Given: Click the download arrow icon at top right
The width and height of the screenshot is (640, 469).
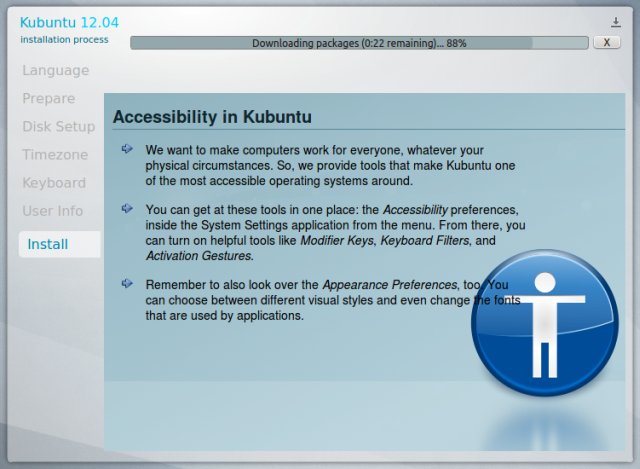Looking at the screenshot, I should (616, 22).
